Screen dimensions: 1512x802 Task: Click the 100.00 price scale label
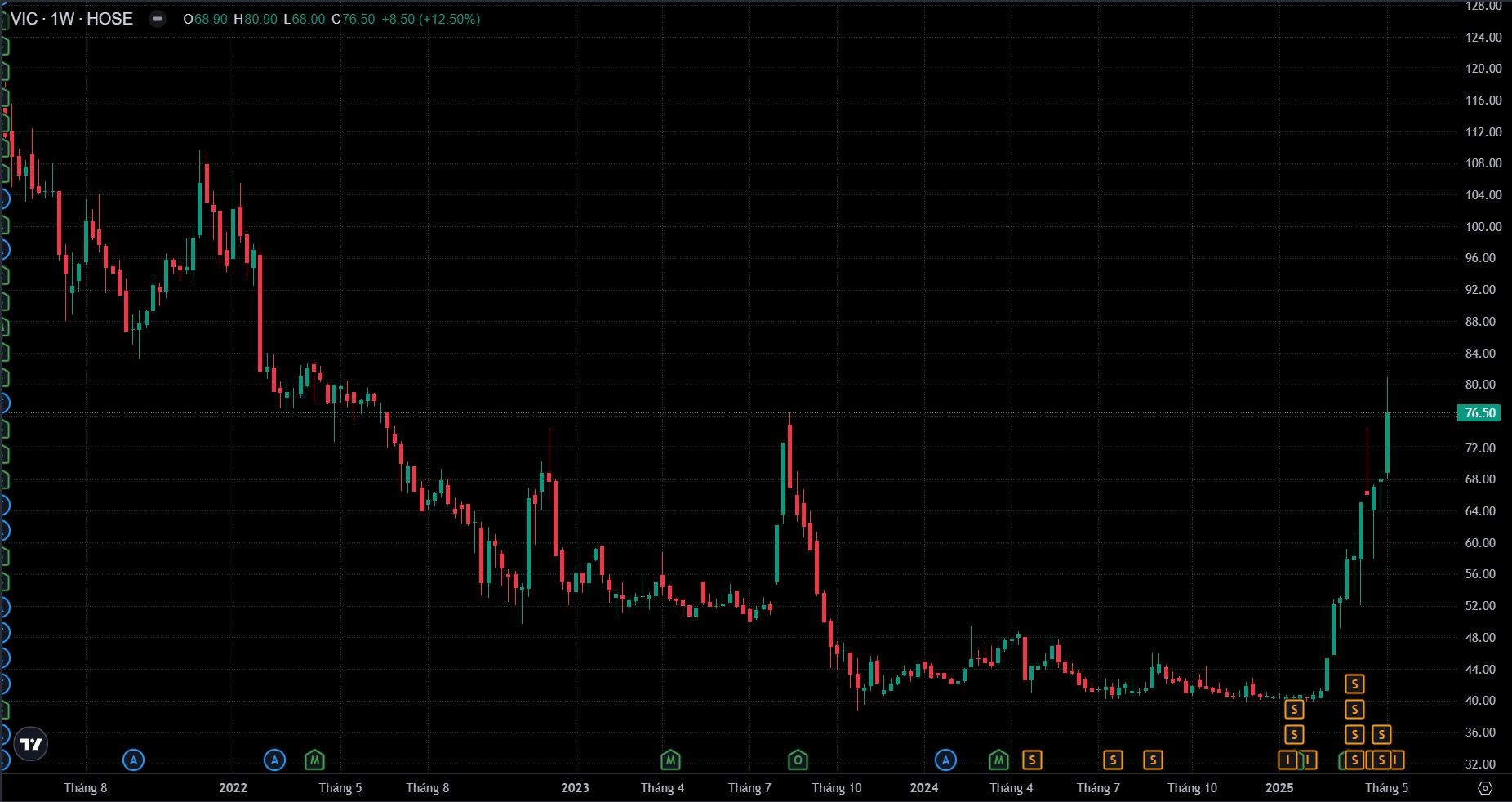pos(1483,226)
